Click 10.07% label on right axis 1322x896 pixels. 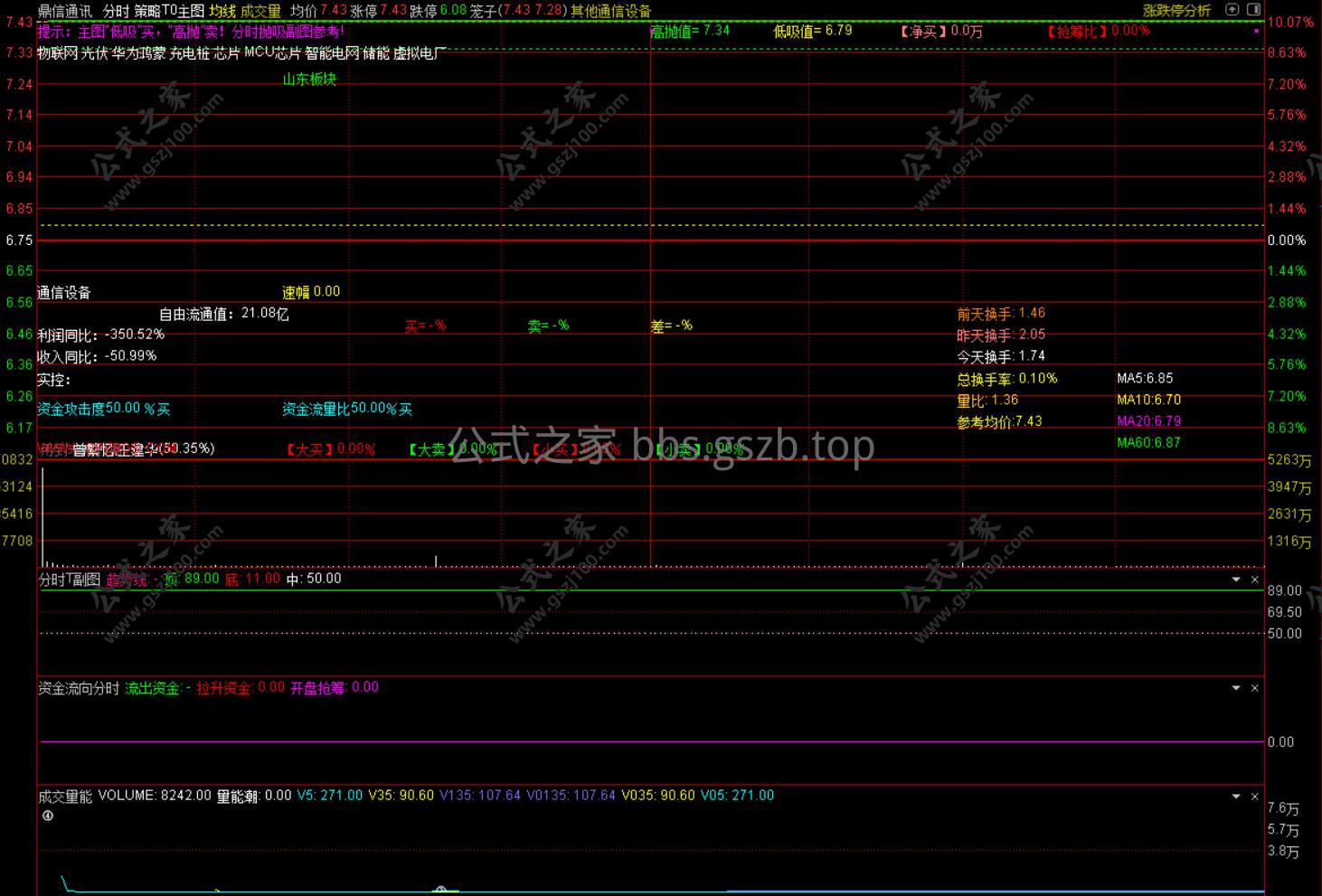(x=1291, y=22)
